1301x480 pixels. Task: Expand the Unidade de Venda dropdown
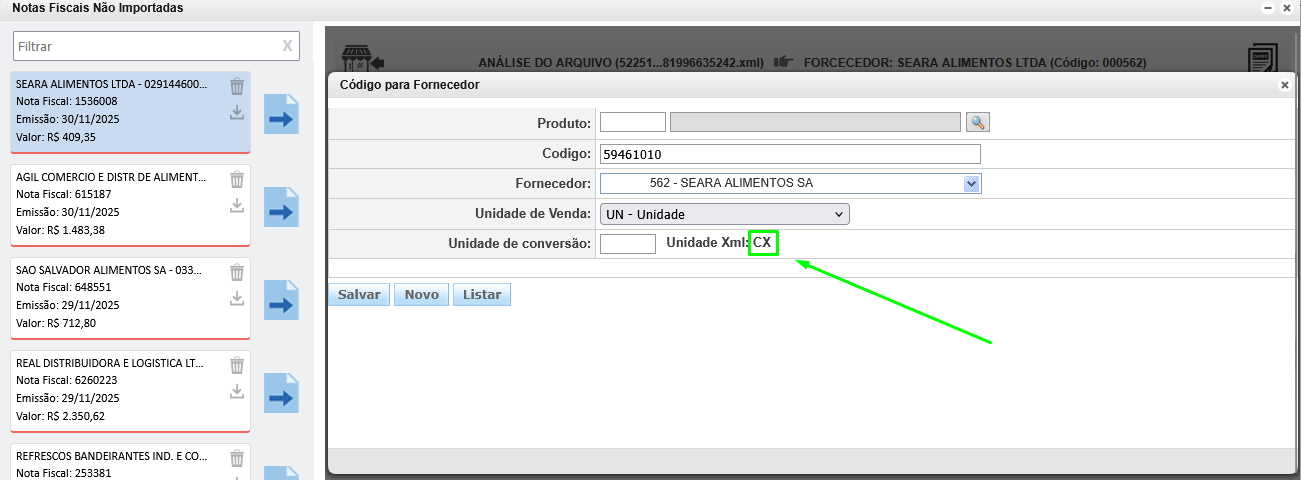pyautogui.click(x=725, y=214)
